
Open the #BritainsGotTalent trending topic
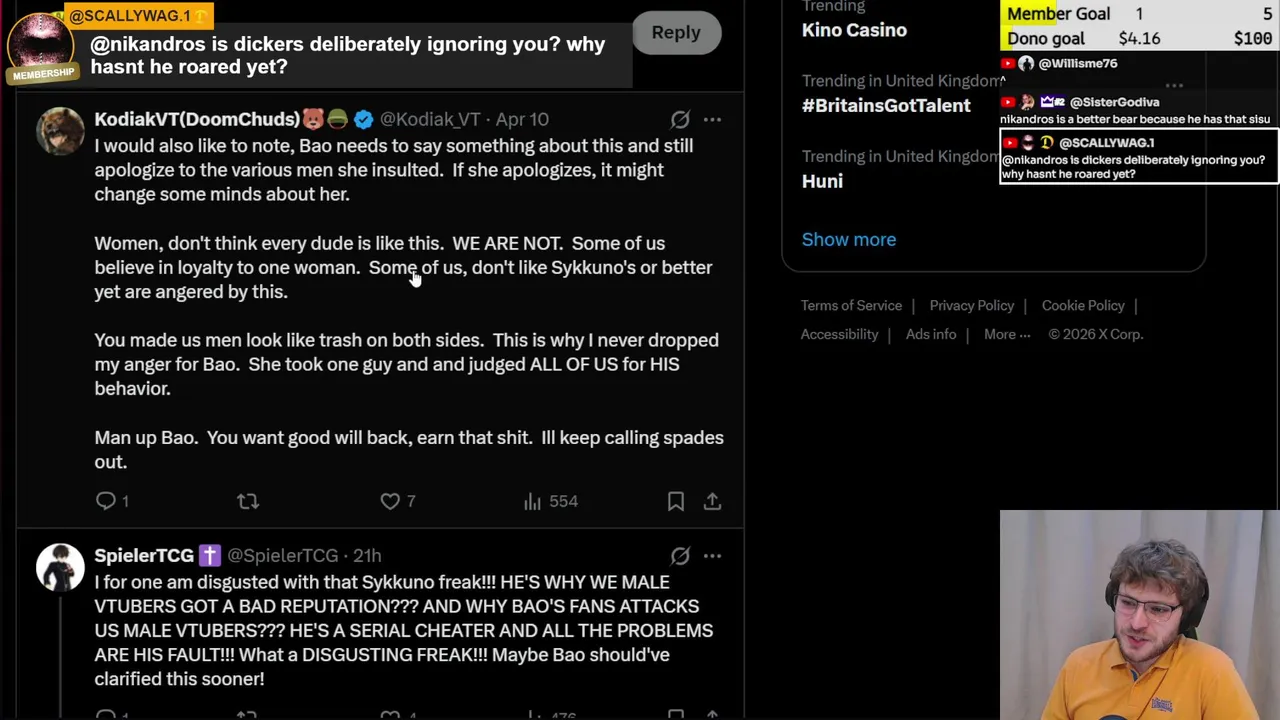[886, 105]
